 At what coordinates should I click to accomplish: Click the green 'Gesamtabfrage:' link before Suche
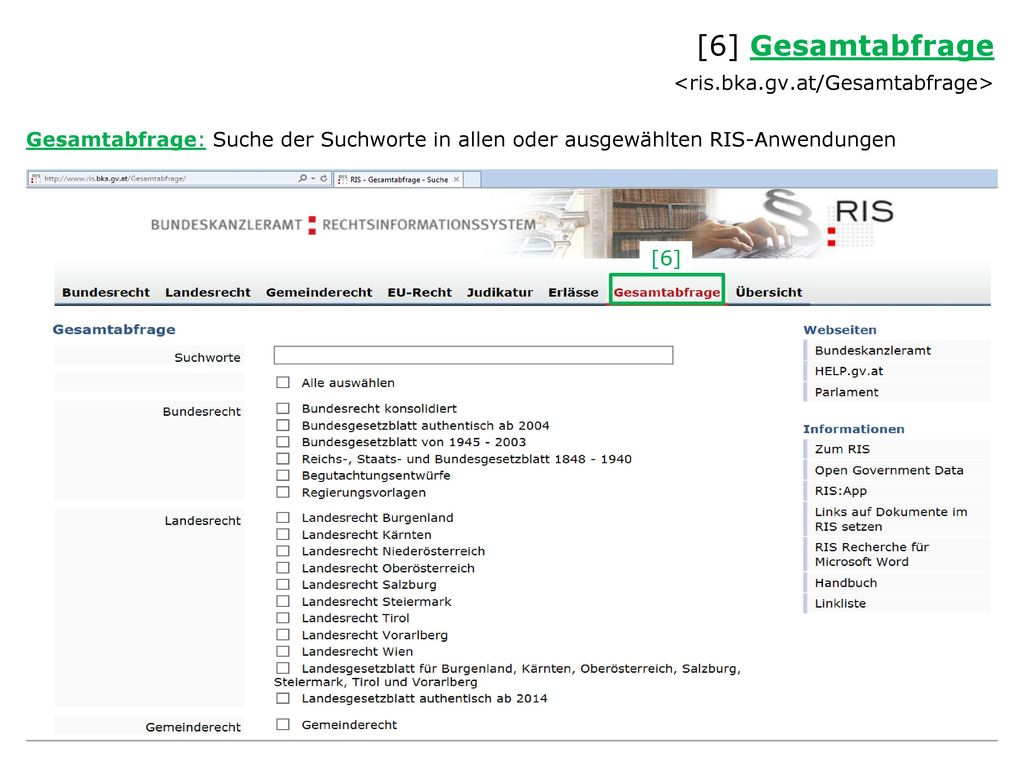tap(116, 139)
